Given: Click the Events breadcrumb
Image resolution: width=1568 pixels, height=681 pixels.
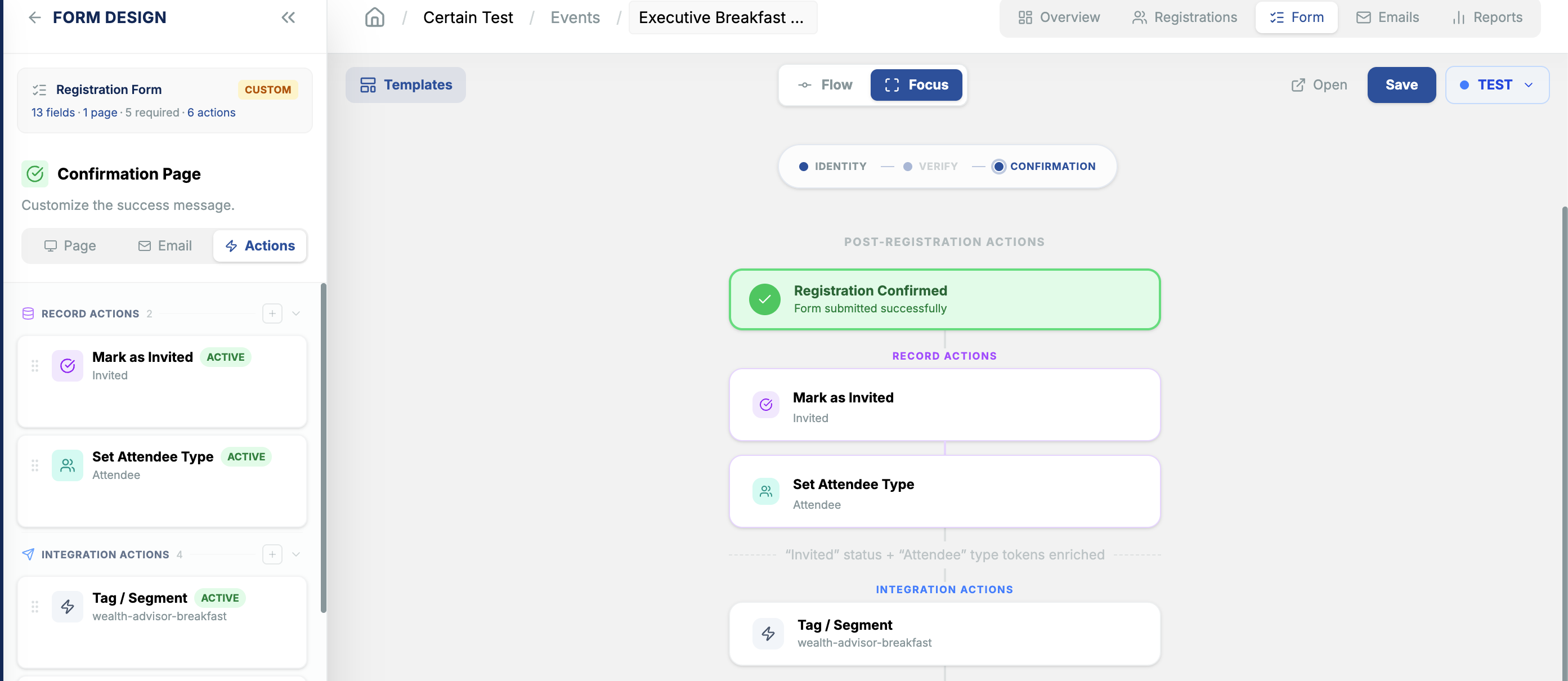Looking at the screenshot, I should coord(575,17).
